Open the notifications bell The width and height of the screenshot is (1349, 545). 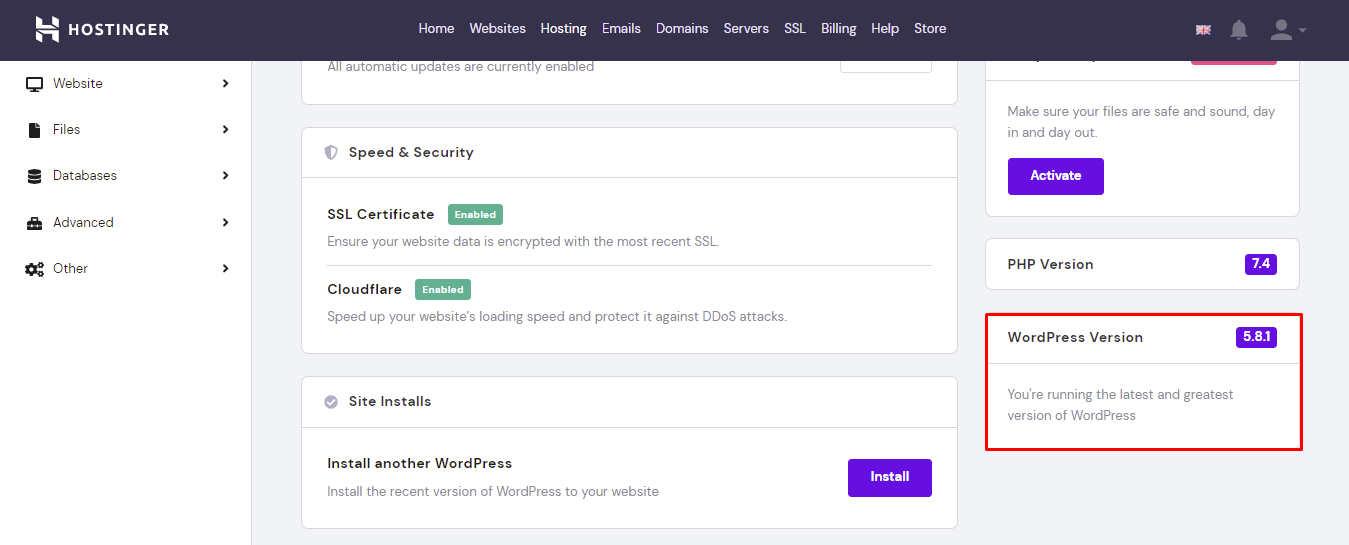tap(1239, 30)
